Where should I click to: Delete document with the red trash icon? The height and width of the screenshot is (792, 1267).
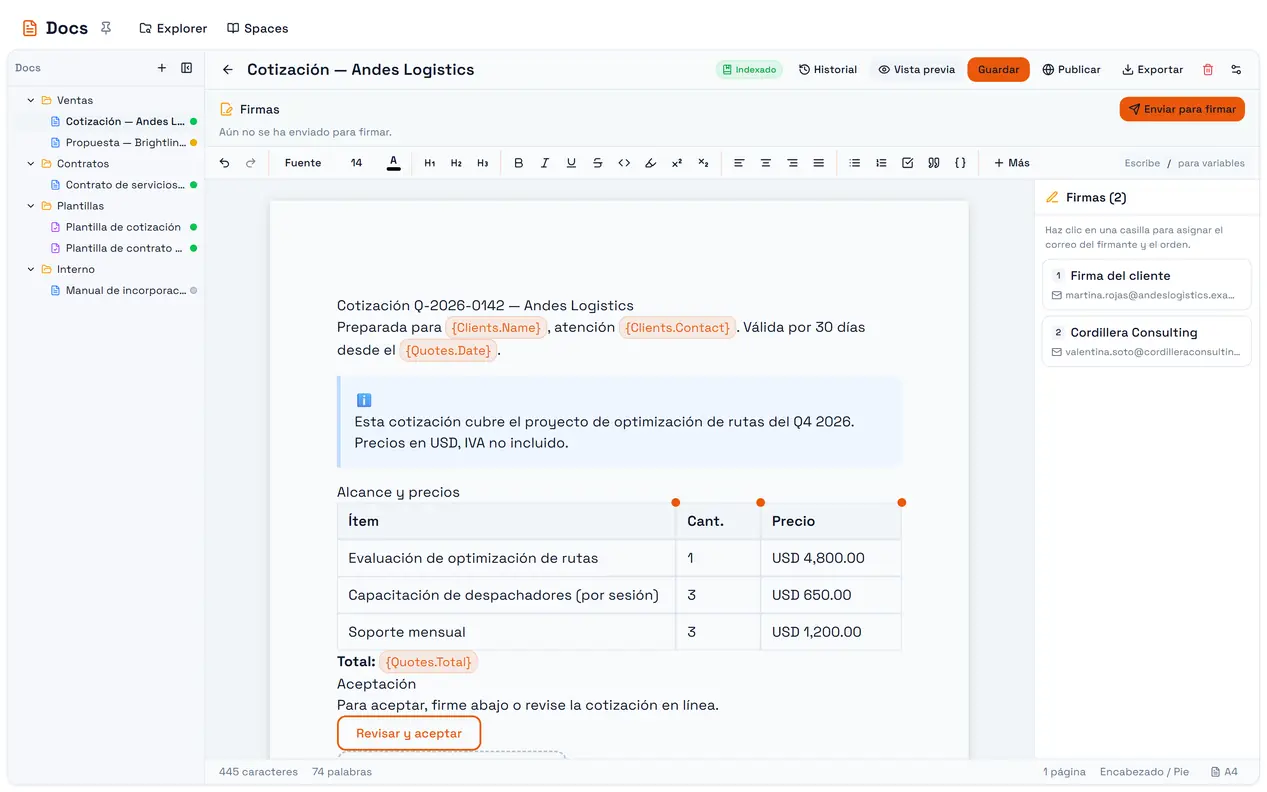click(1208, 70)
